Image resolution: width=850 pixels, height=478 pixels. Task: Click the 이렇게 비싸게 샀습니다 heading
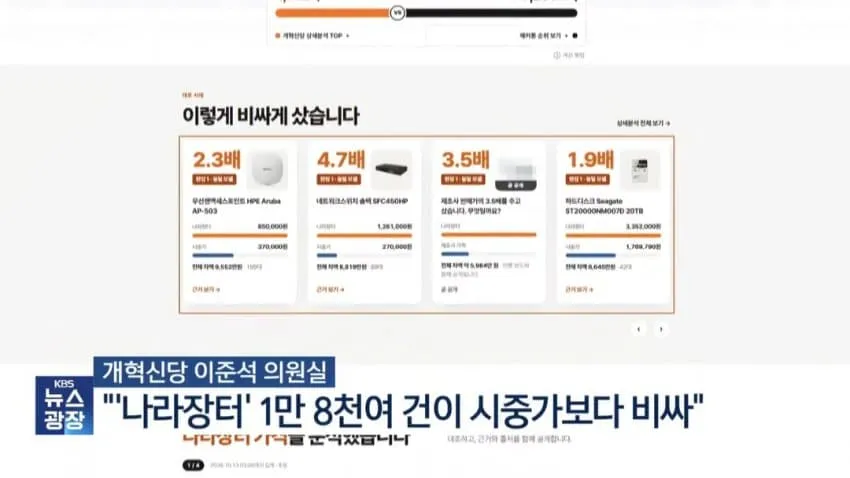[271, 116]
